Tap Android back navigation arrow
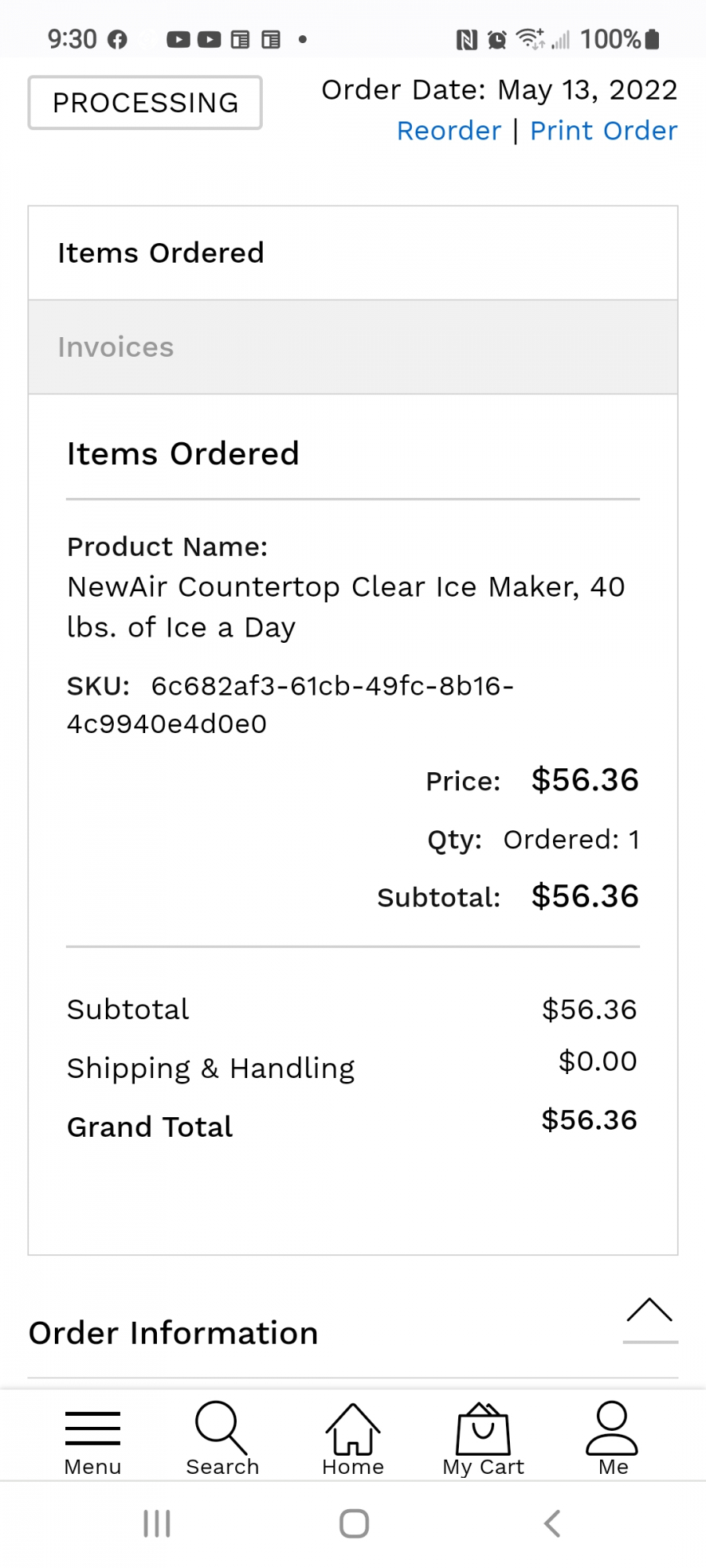 [x=552, y=1524]
